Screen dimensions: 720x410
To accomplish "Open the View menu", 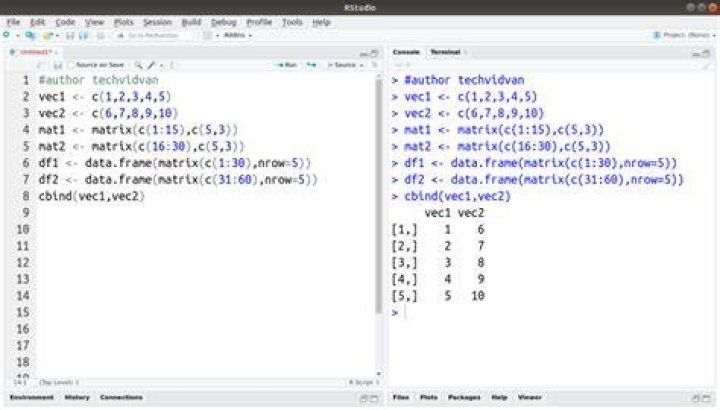I will (x=94, y=22).
